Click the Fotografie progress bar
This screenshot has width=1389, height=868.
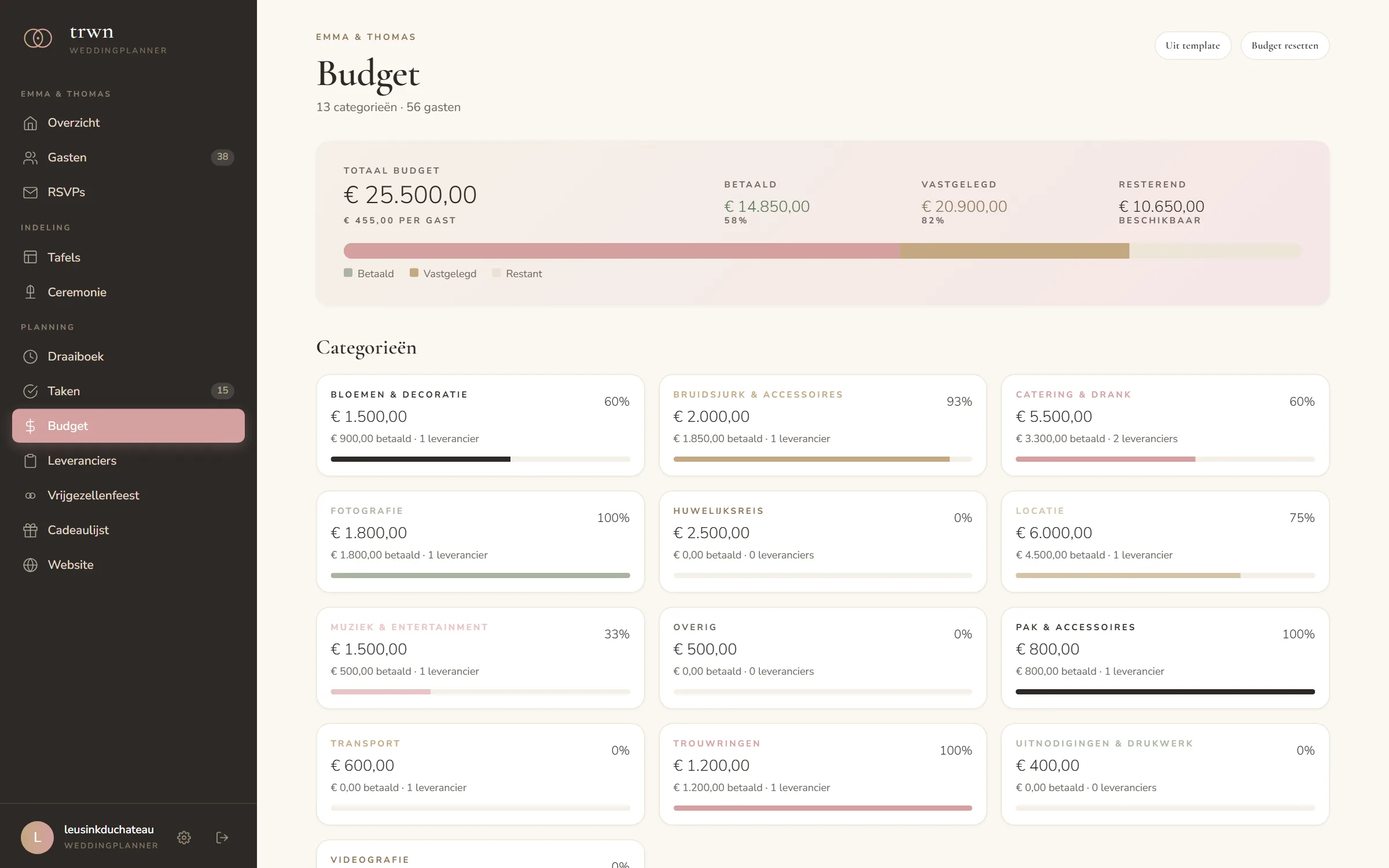(x=480, y=575)
